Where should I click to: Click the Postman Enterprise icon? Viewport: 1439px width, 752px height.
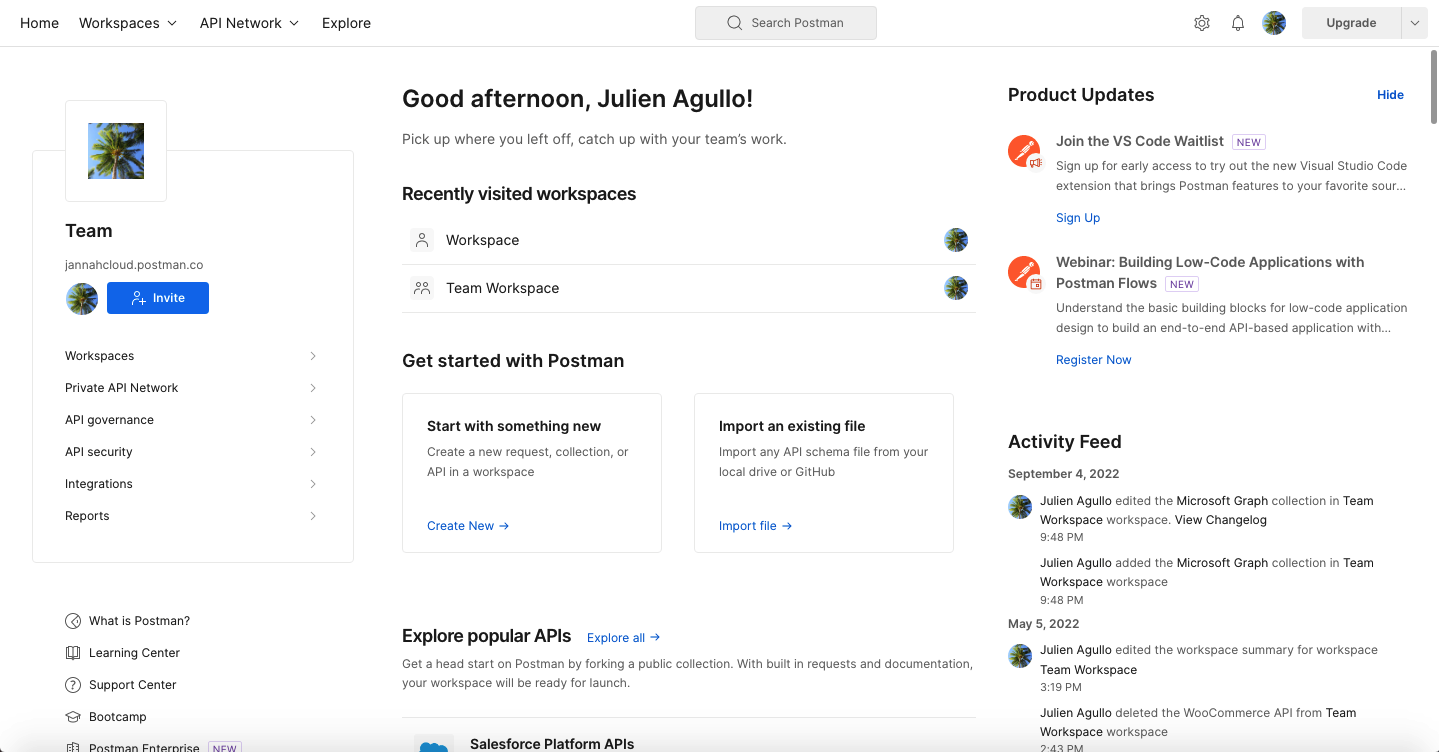pyautogui.click(x=72, y=746)
